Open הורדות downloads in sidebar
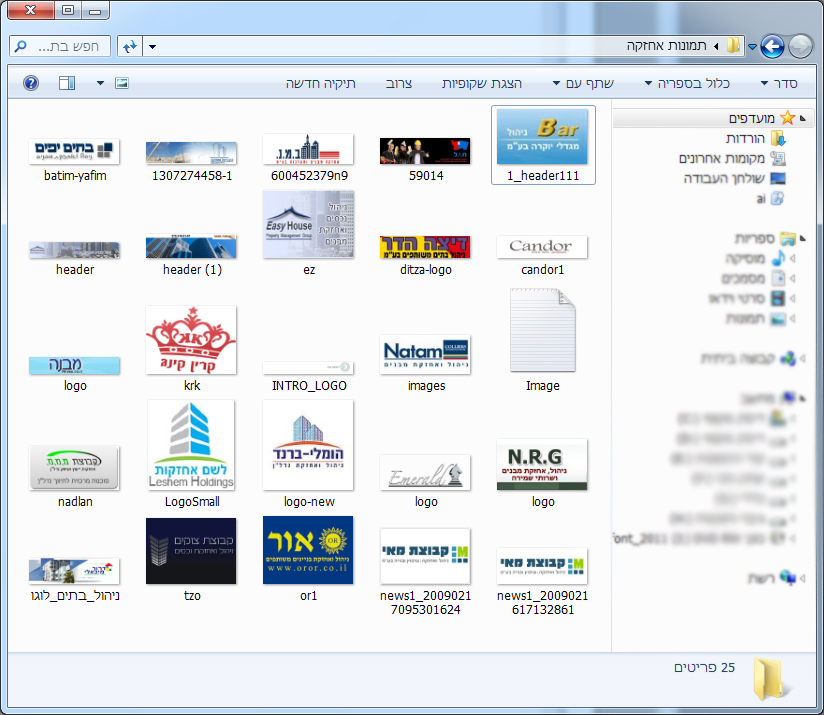824x715 pixels. (x=755, y=138)
